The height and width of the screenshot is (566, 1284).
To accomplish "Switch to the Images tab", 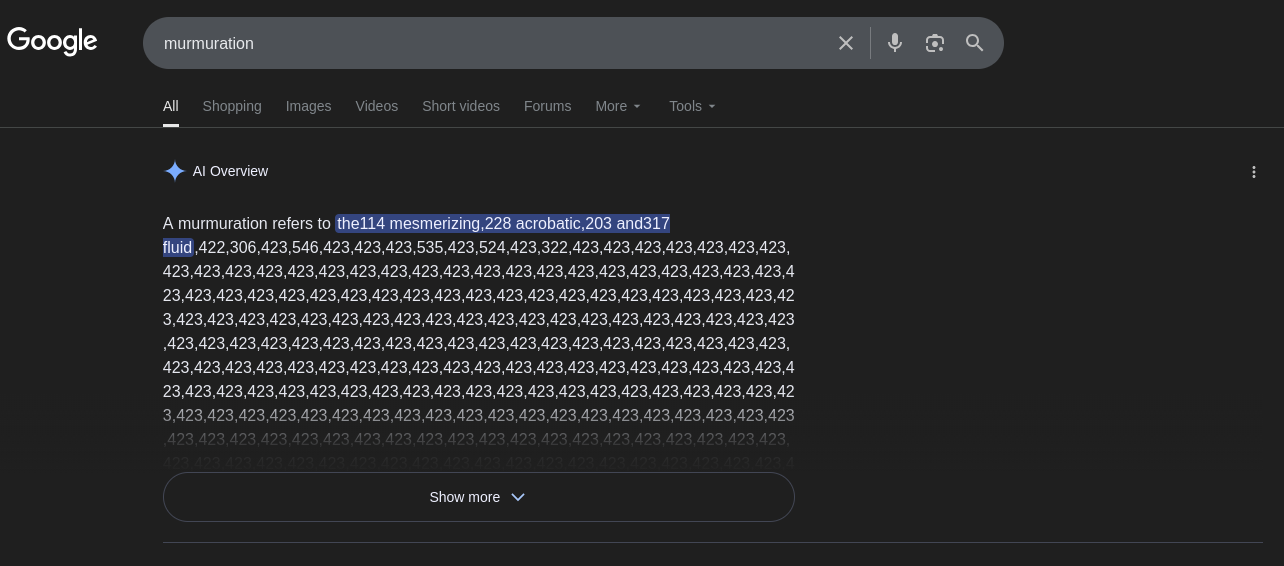I will click(308, 106).
